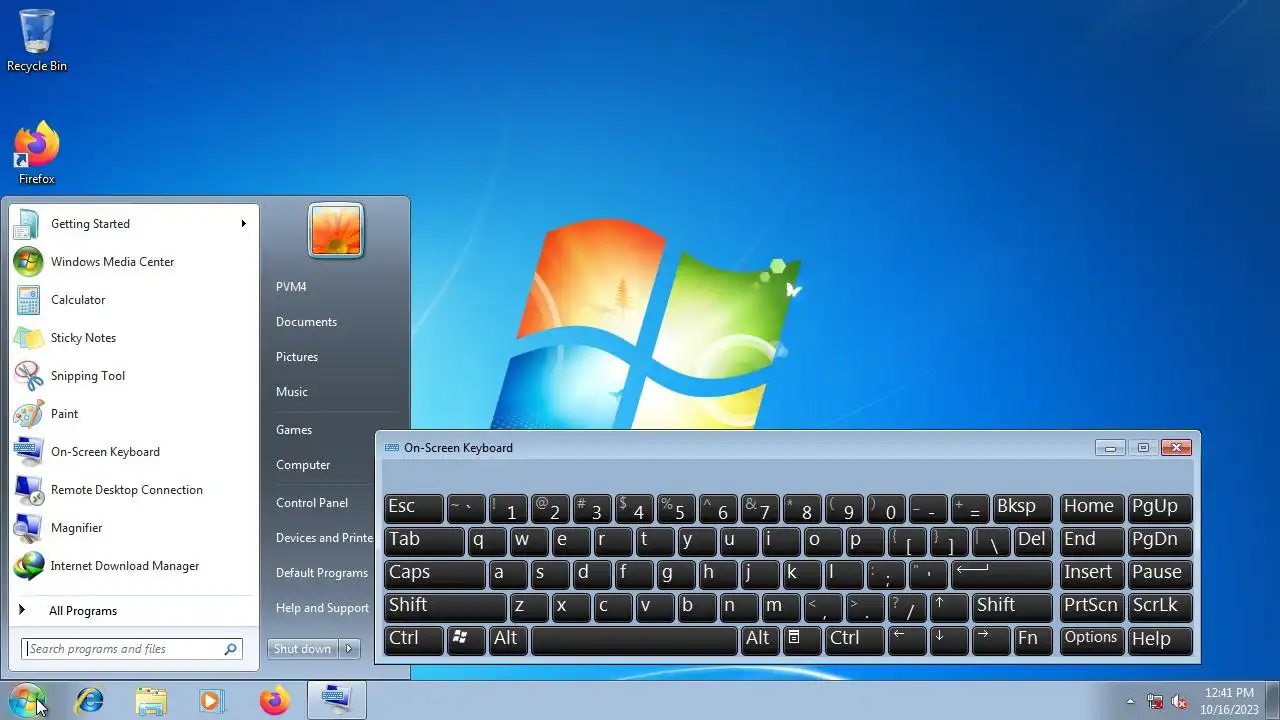This screenshot has height=720, width=1280.
Task: Open Windows Explorer from taskbar
Action: coord(151,701)
